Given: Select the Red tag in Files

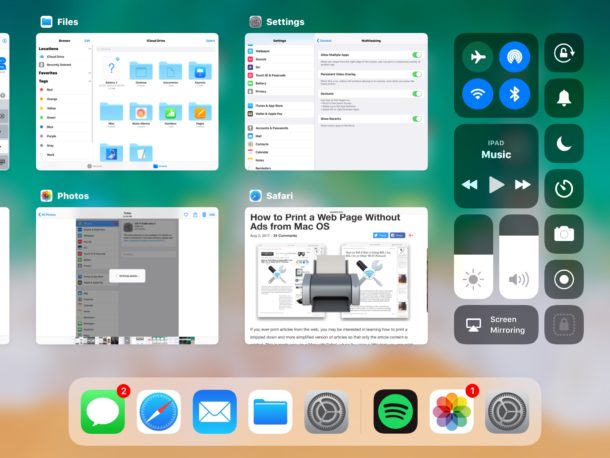Looking at the screenshot, I should pos(65,89).
